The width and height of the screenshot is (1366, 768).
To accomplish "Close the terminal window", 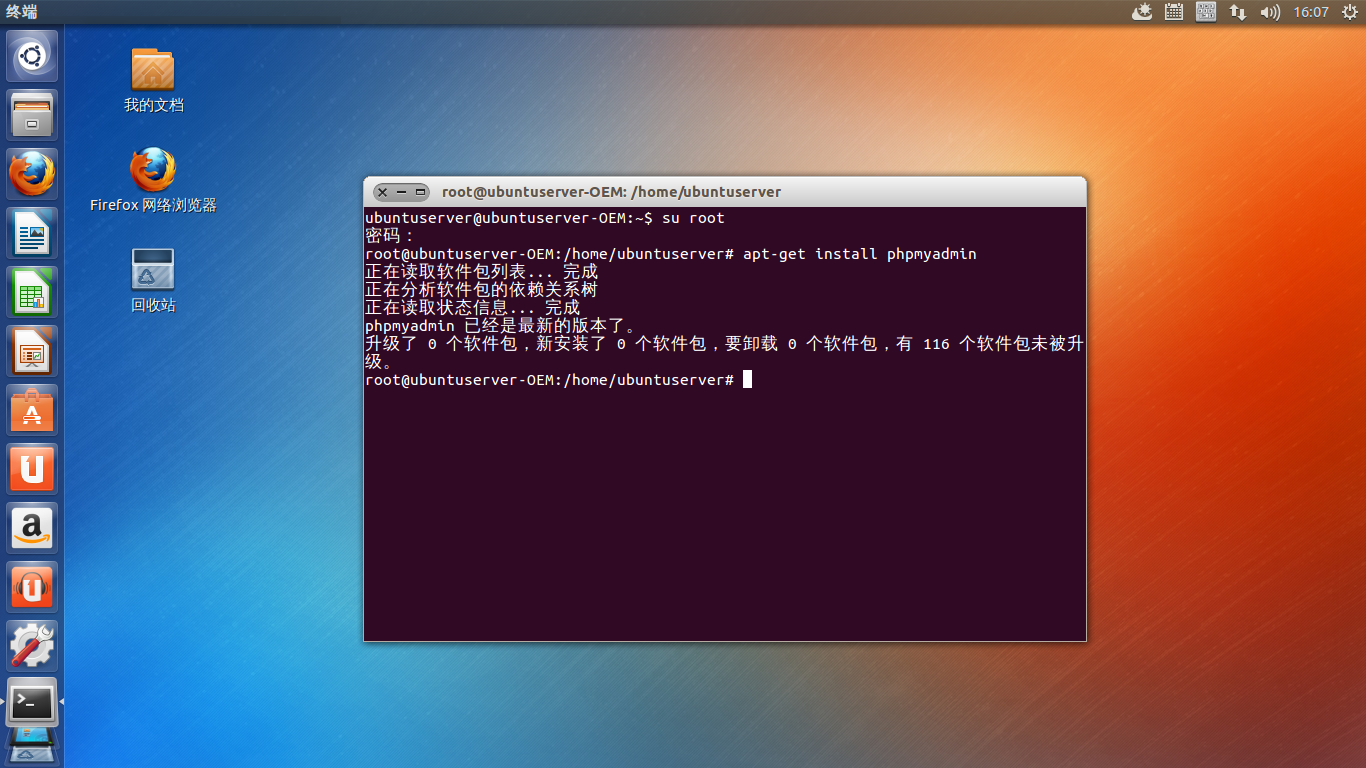I will [x=383, y=192].
